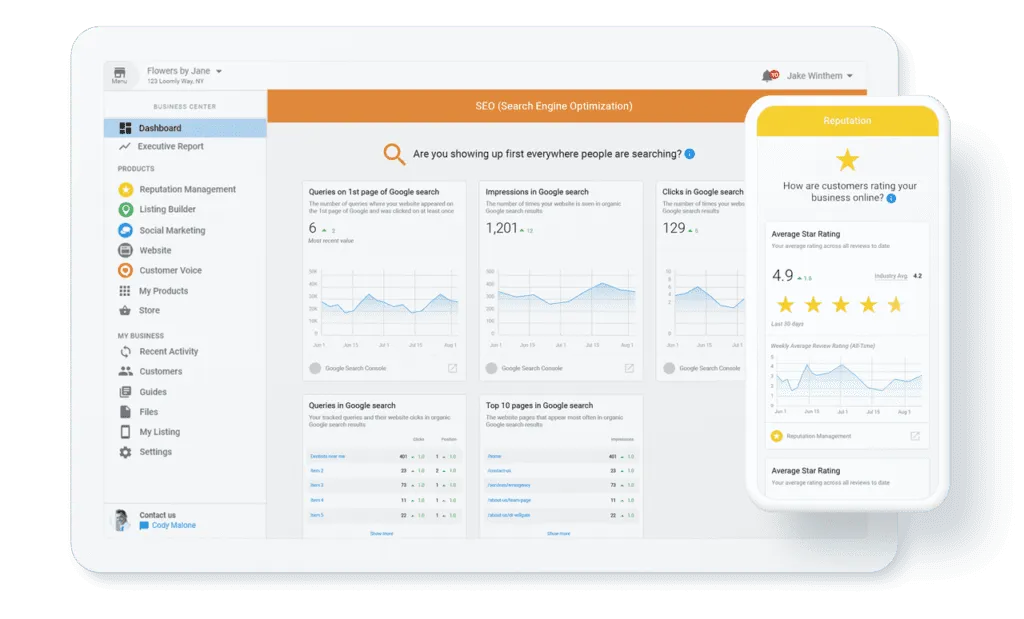This screenshot has width=1024, height=619.
Task: Select the Listing Builder pin icon
Action: pos(125,210)
